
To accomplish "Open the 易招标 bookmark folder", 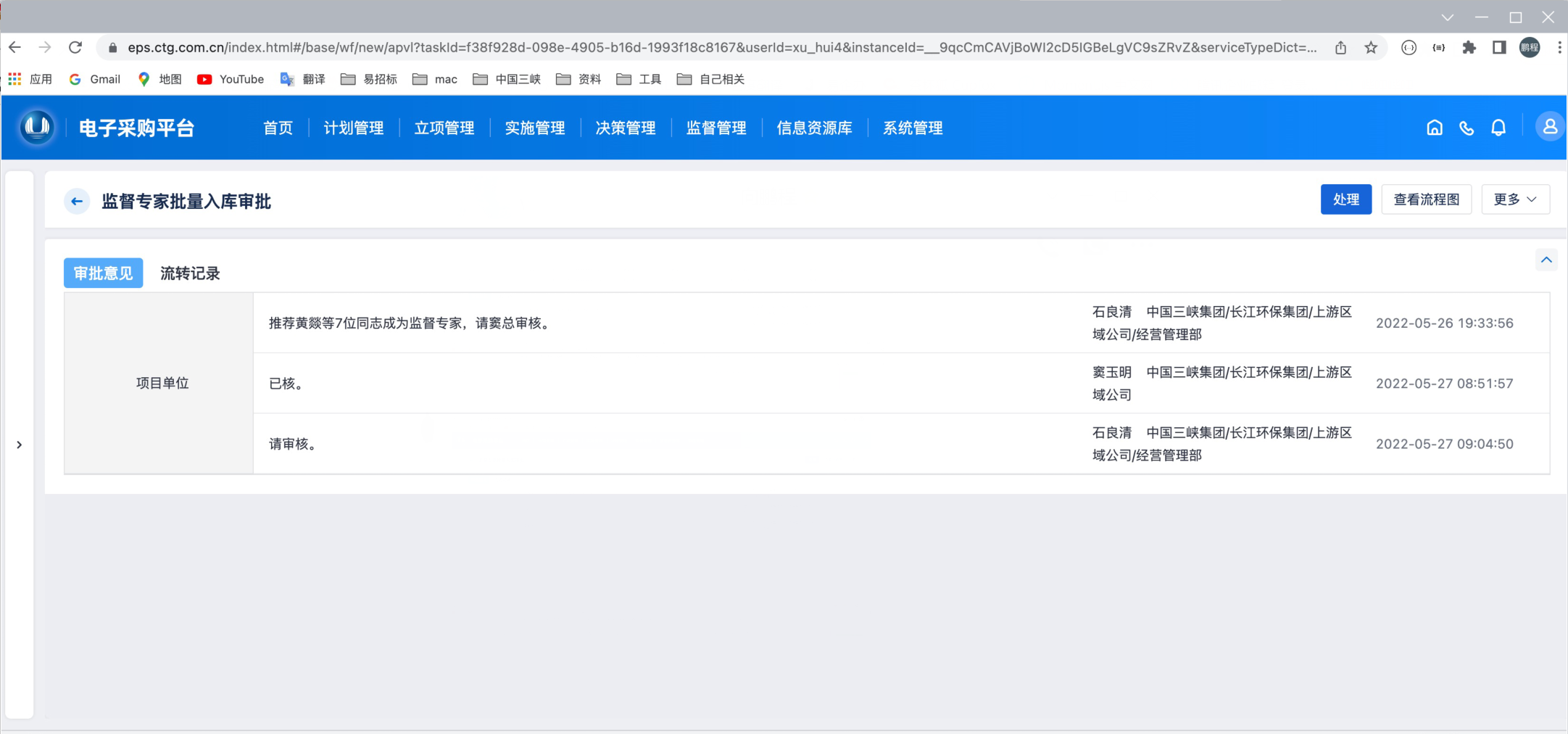I will coord(369,79).
